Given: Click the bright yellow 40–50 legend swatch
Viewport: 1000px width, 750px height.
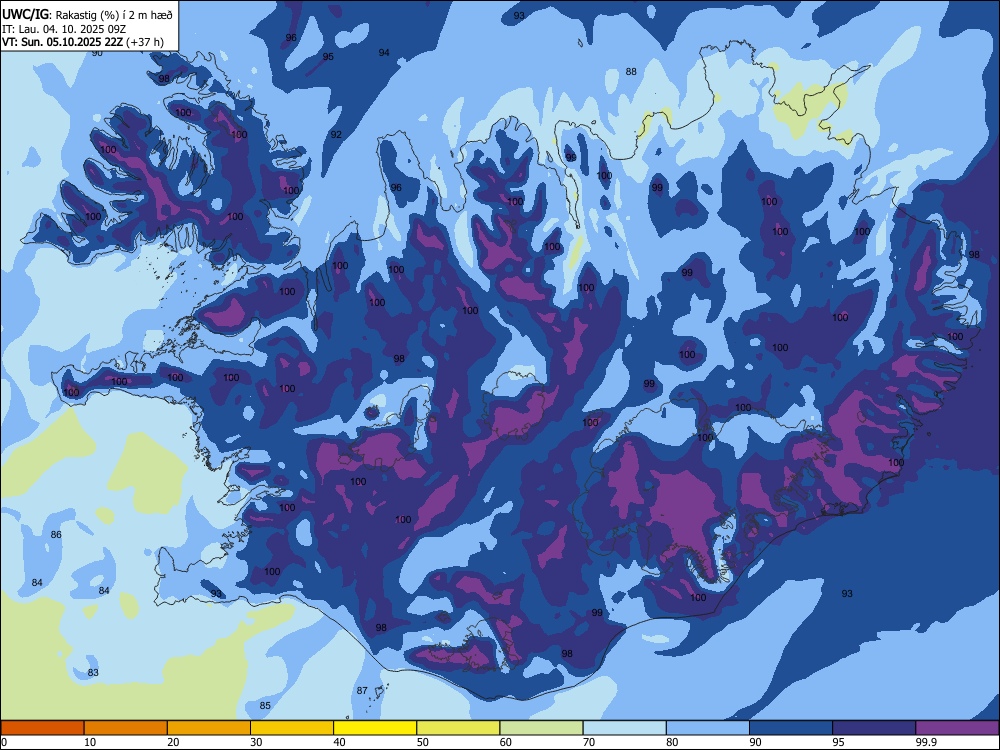Looking at the screenshot, I should pyautogui.click(x=375, y=728).
